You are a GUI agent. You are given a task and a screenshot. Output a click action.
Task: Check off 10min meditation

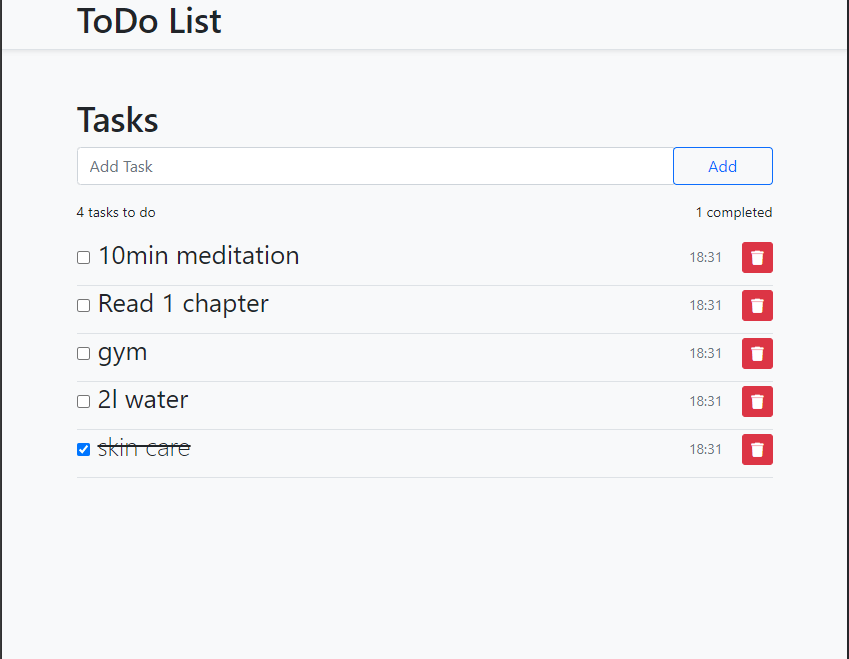pos(84,258)
